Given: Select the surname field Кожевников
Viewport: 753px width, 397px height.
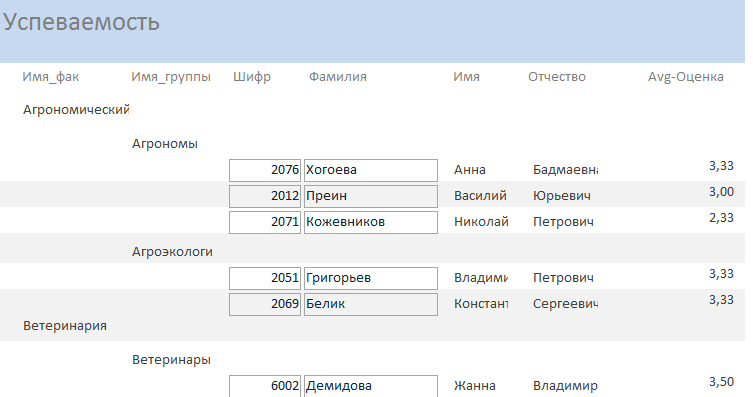Looking at the screenshot, I should [x=371, y=222].
